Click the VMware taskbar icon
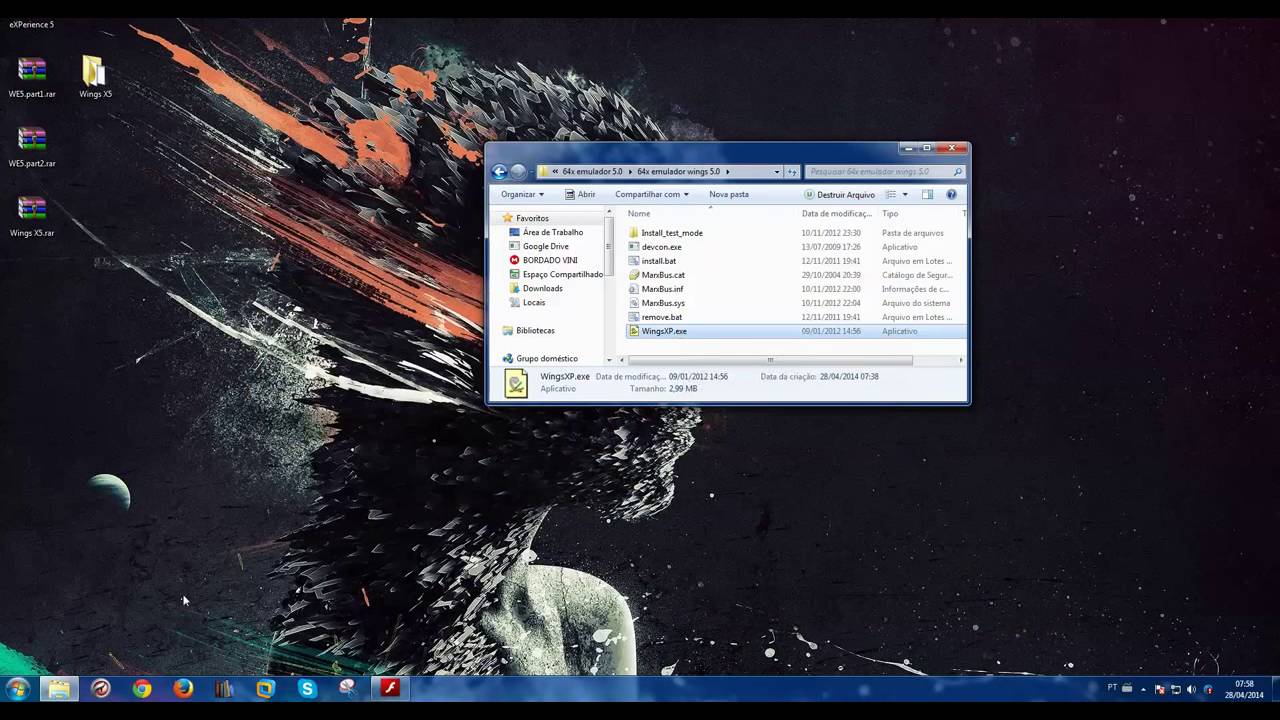1280x720 pixels. (x=265, y=689)
